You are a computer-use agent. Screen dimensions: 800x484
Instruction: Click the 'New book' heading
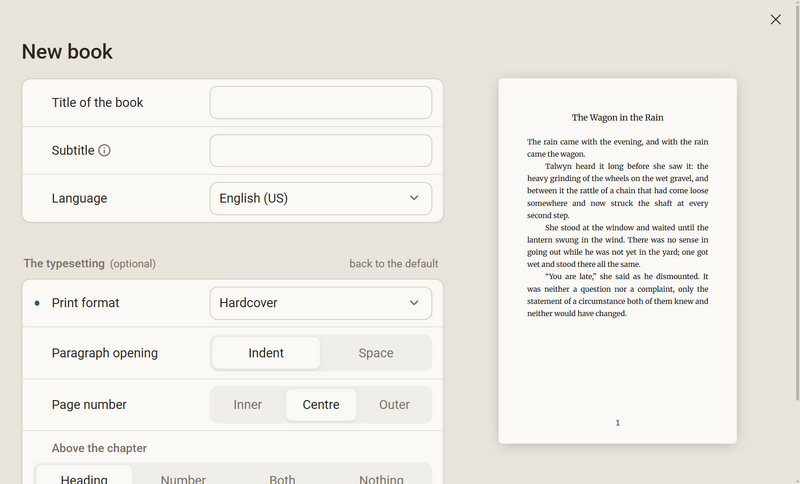(67, 52)
